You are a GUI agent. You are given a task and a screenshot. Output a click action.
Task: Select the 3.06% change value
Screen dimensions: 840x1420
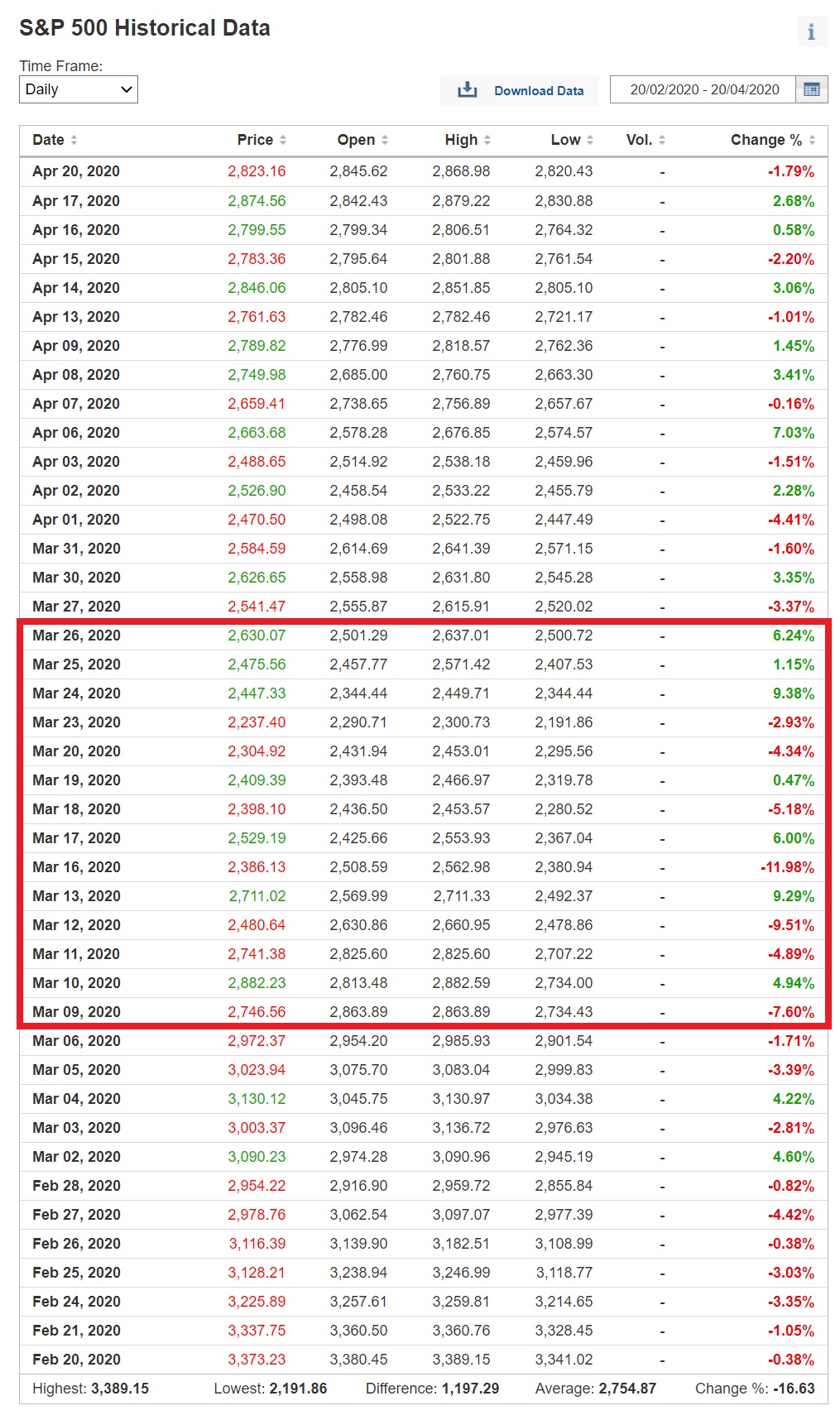click(794, 288)
